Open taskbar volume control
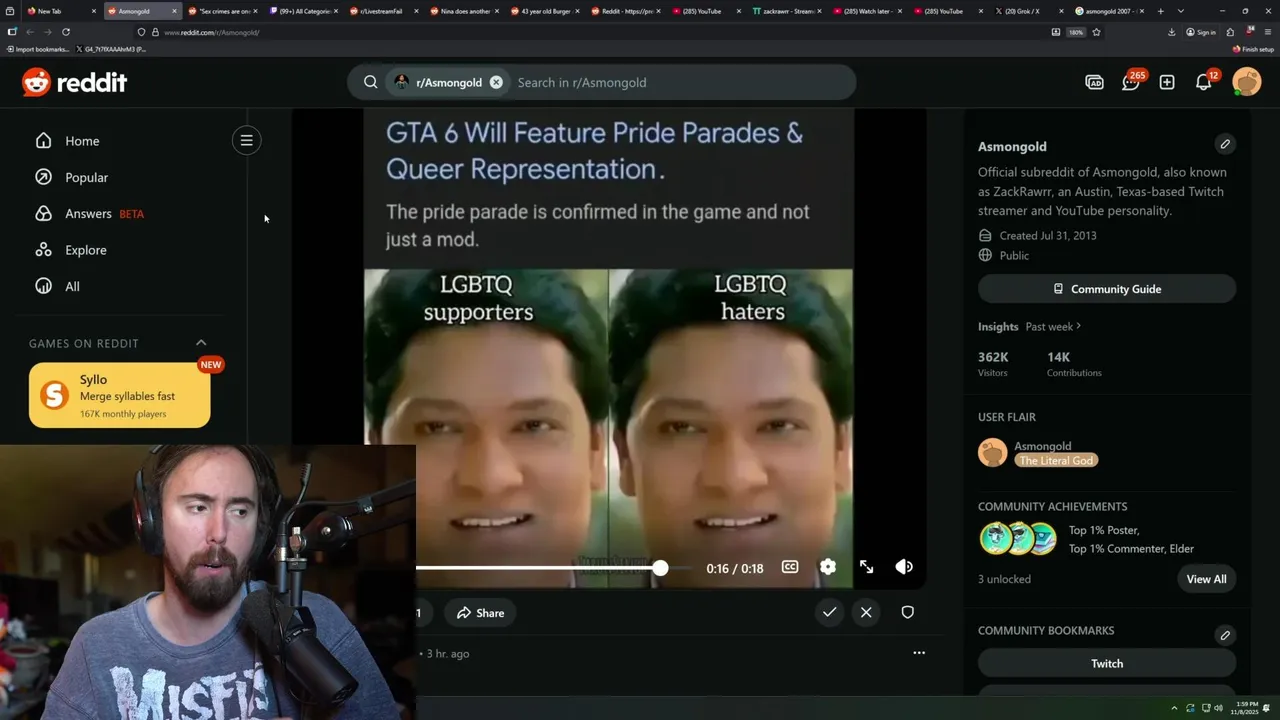 (x=1218, y=708)
